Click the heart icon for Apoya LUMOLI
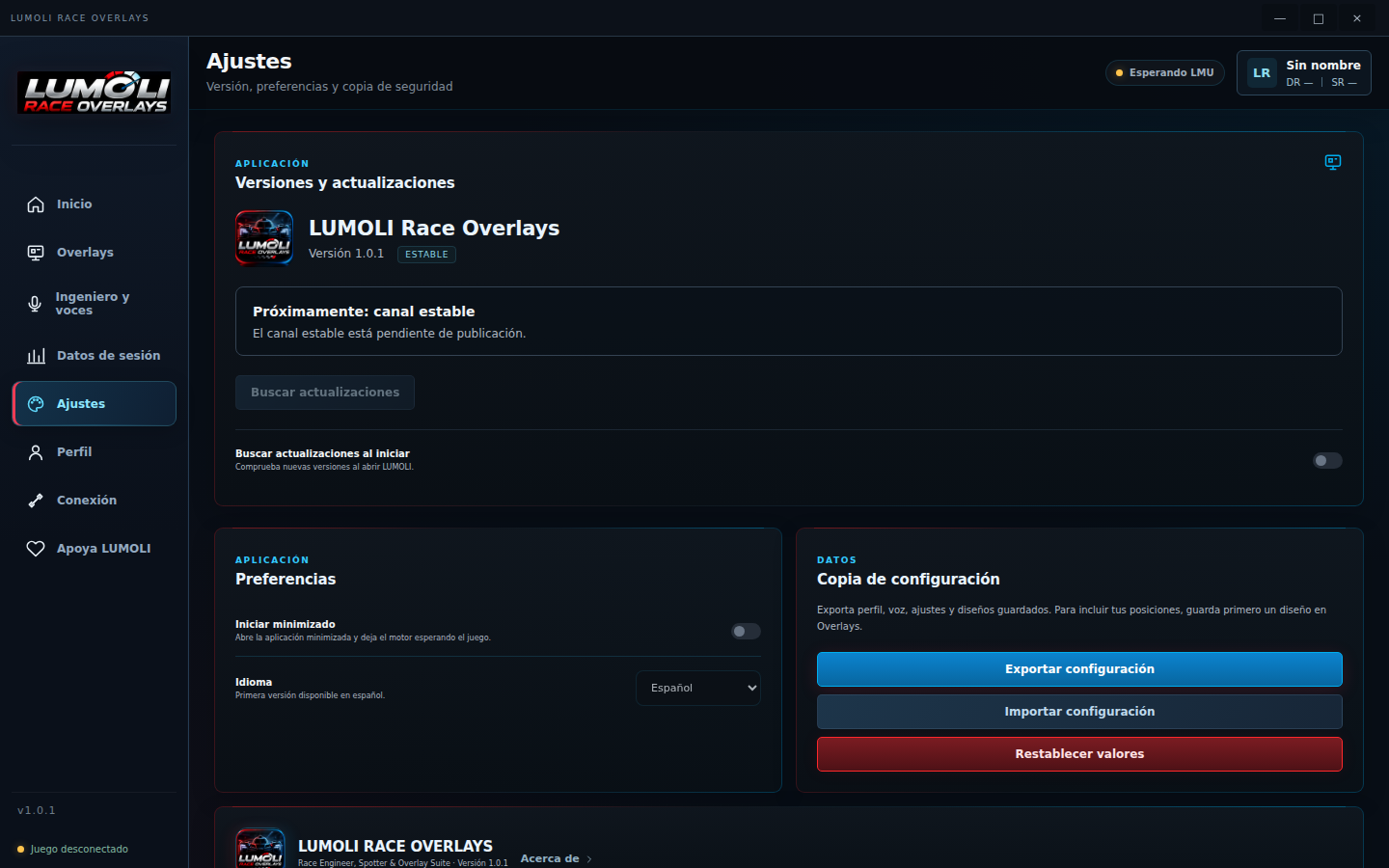 point(36,549)
